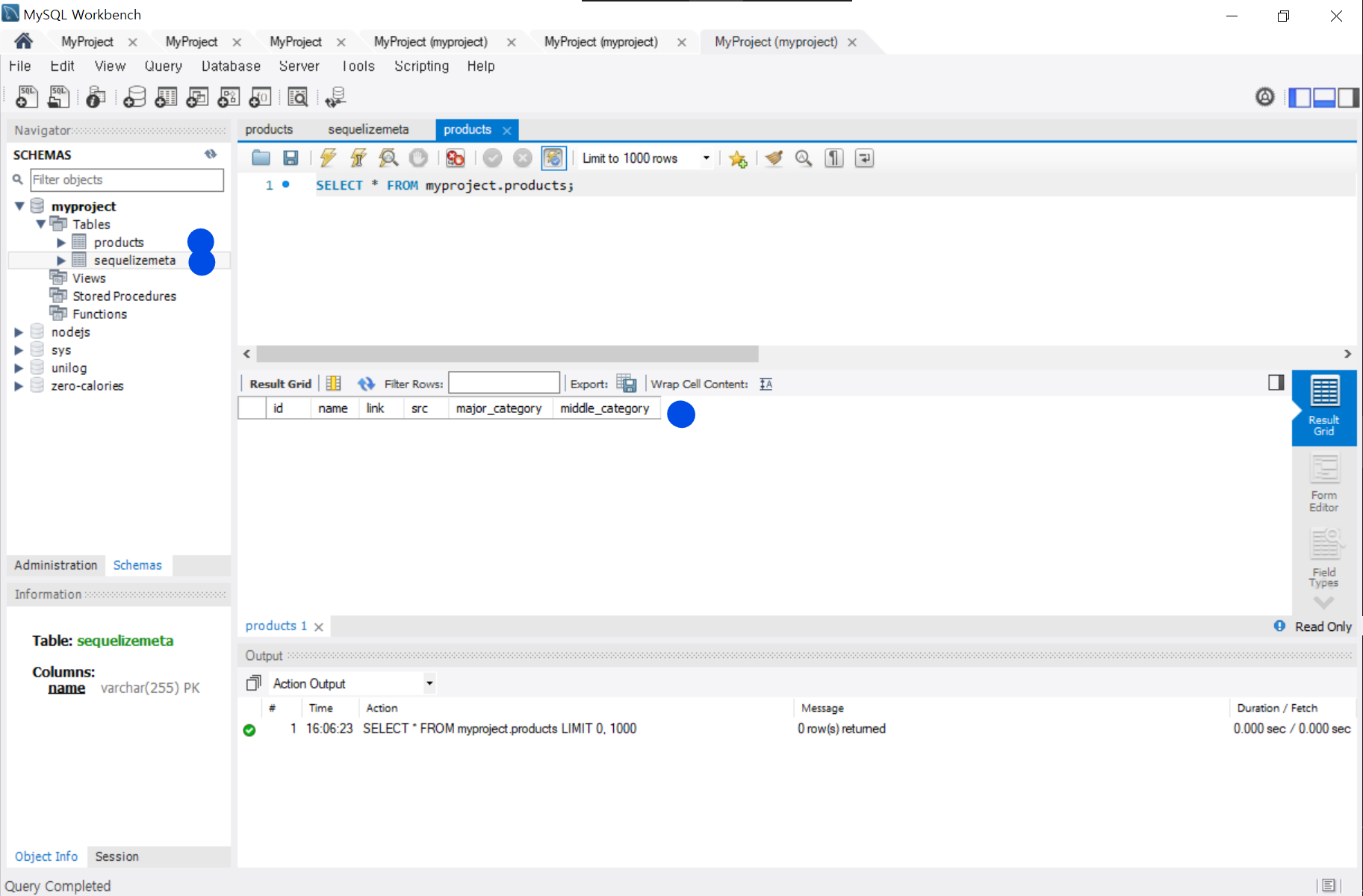Screen dimensions: 1363x896
Task: Select the Result Grid side button
Action: tap(1324, 408)
